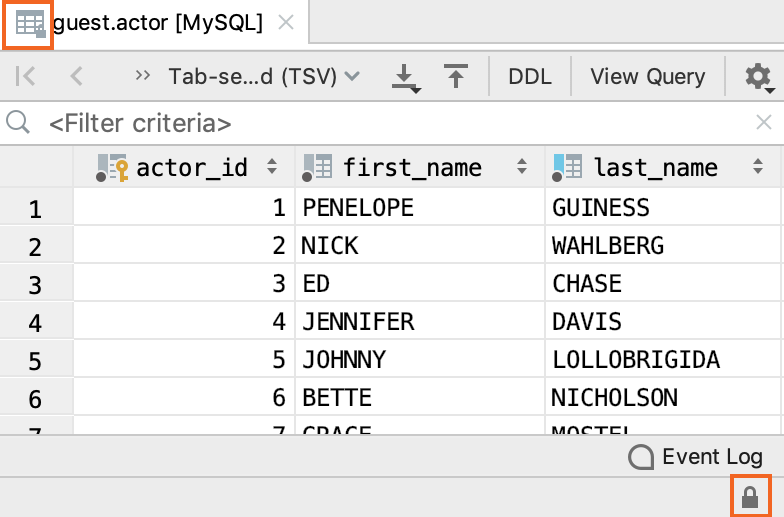The height and width of the screenshot is (517, 784).
Task: Sort by the actor_id column arrows
Action: 272,166
